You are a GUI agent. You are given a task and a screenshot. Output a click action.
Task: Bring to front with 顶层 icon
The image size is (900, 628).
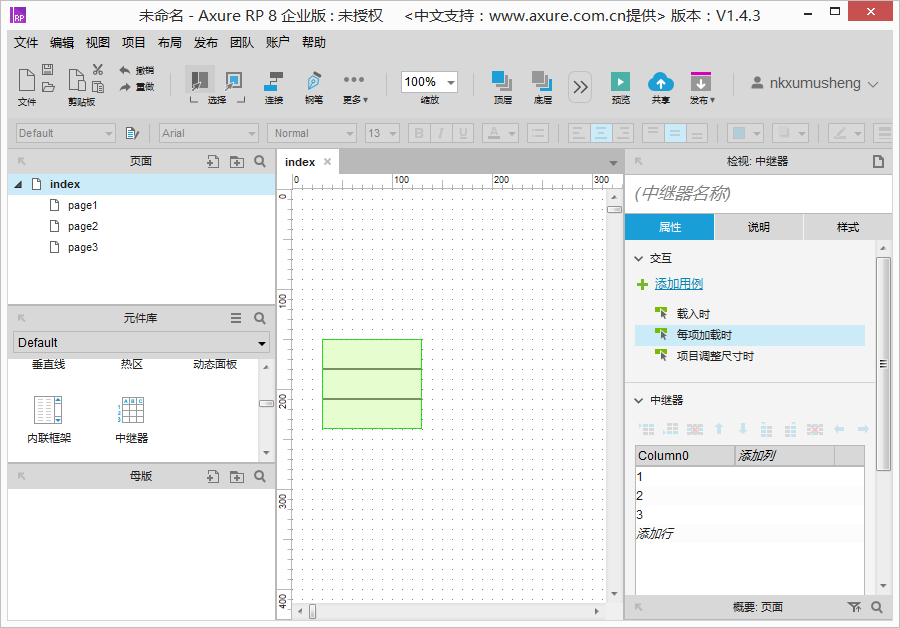(x=502, y=81)
